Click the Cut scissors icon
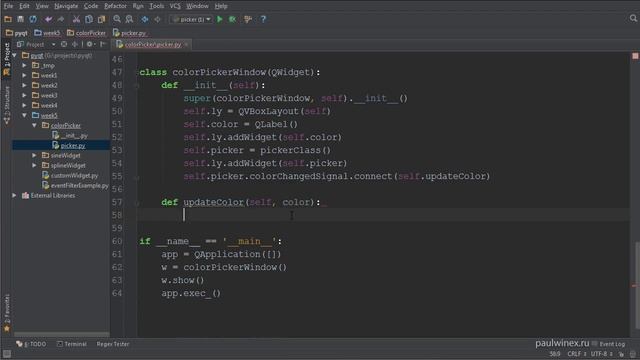The height and width of the screenshot is (360, 640). point(76,19)
